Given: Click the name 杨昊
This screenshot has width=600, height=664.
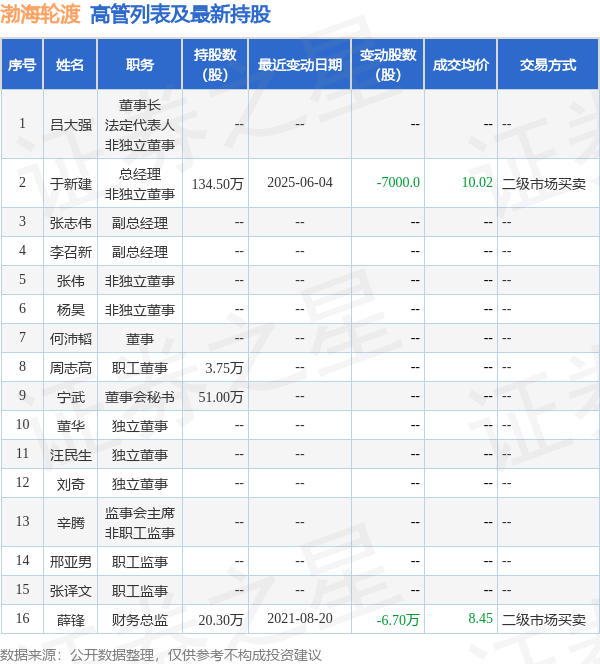Looking at the screenshot, I should (71, 310).
